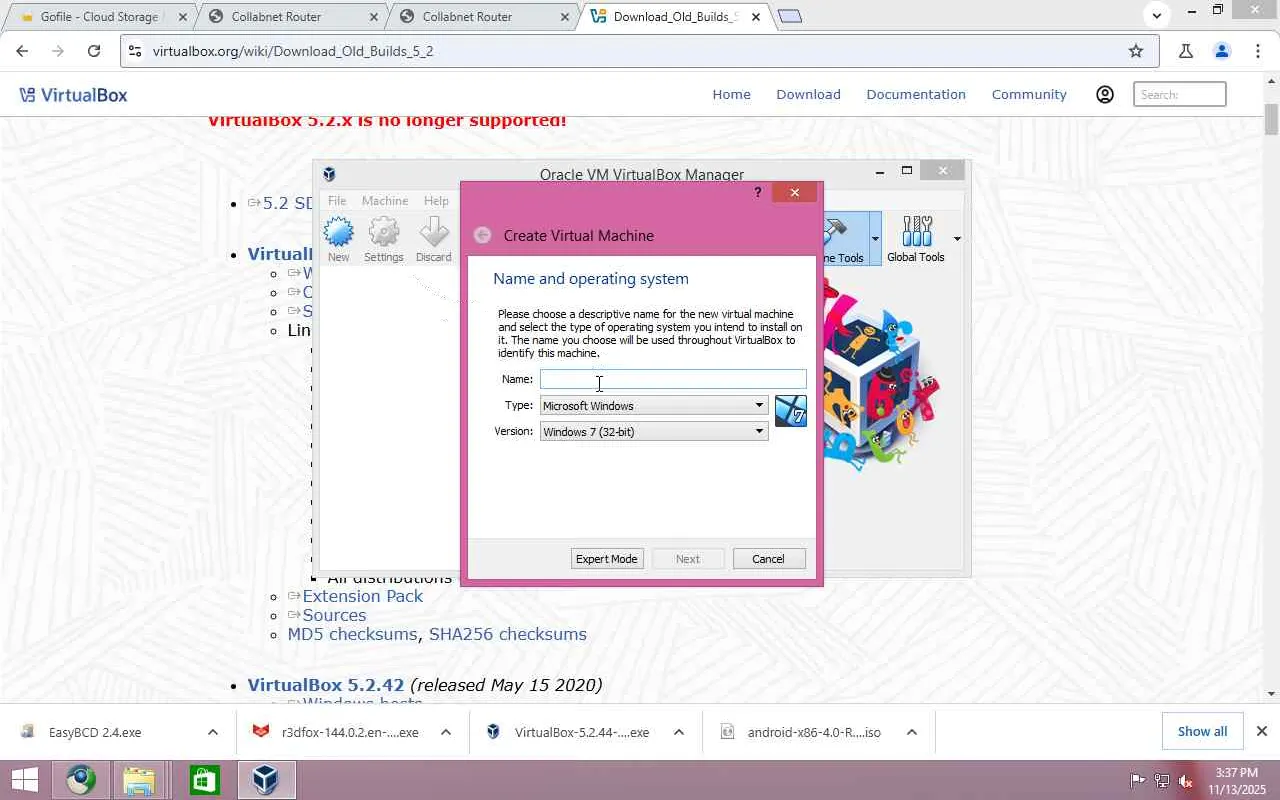Launch the Store app from the taskbar

pyautogui.click(x=204, y=780)
